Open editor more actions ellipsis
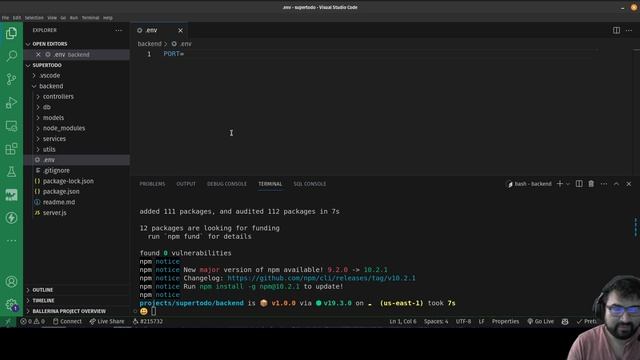640x360 pixels. [x=629, y=30]
